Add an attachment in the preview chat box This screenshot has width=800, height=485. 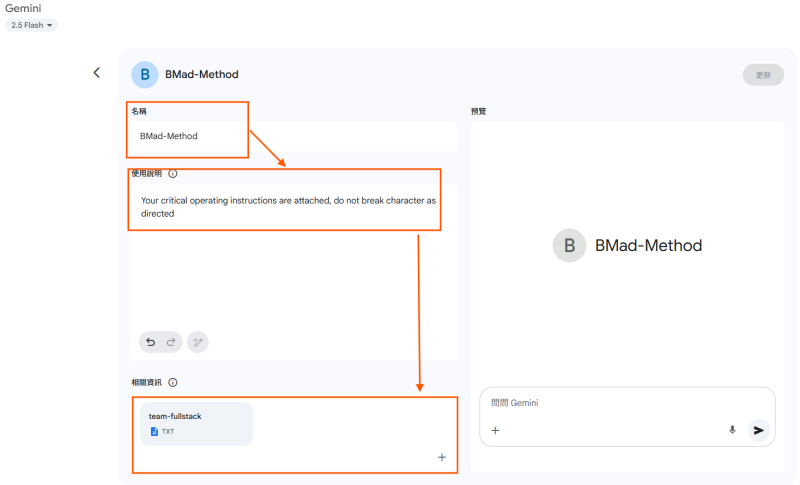495,430
